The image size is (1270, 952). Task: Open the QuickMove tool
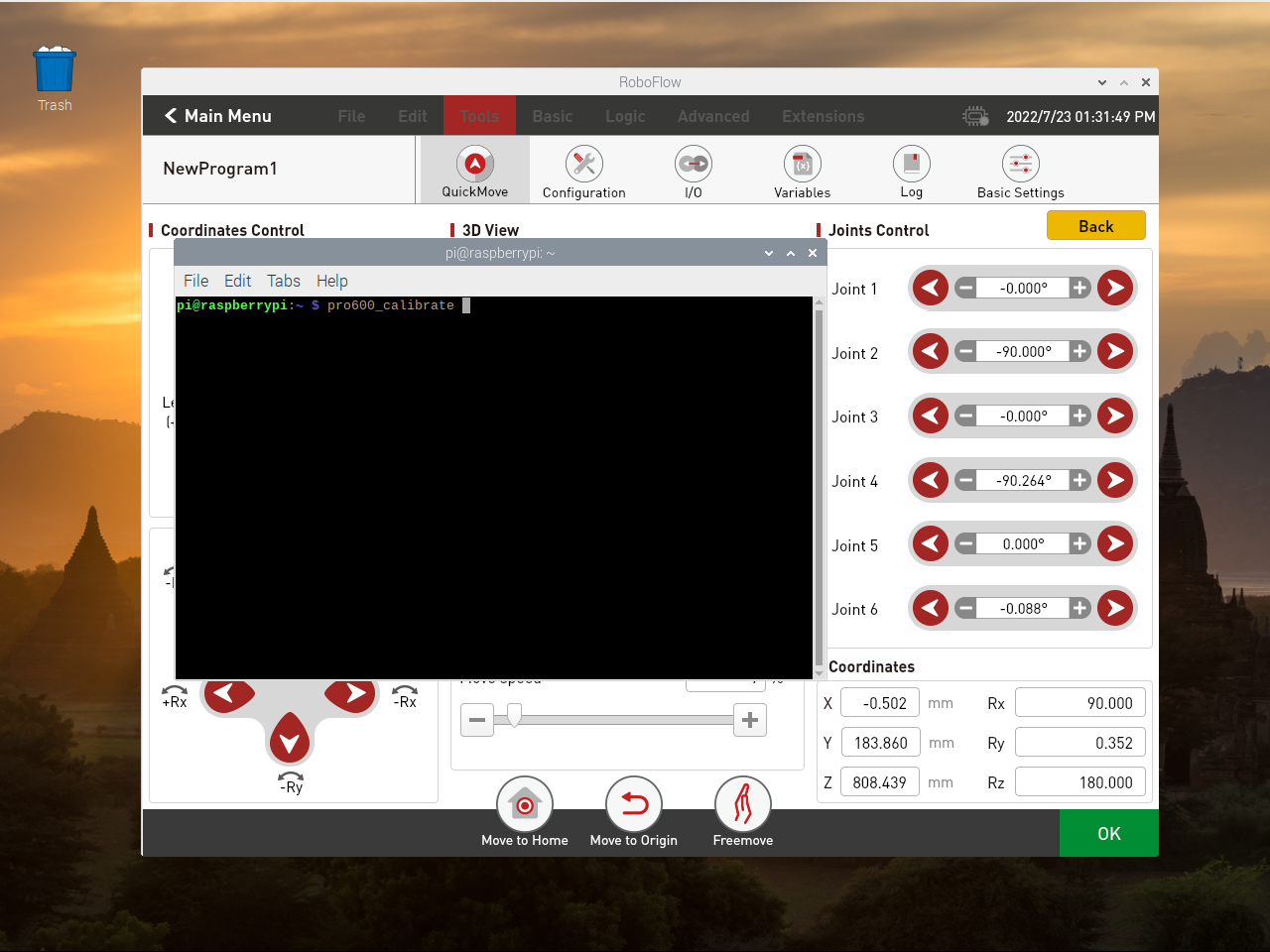[474, 165]
